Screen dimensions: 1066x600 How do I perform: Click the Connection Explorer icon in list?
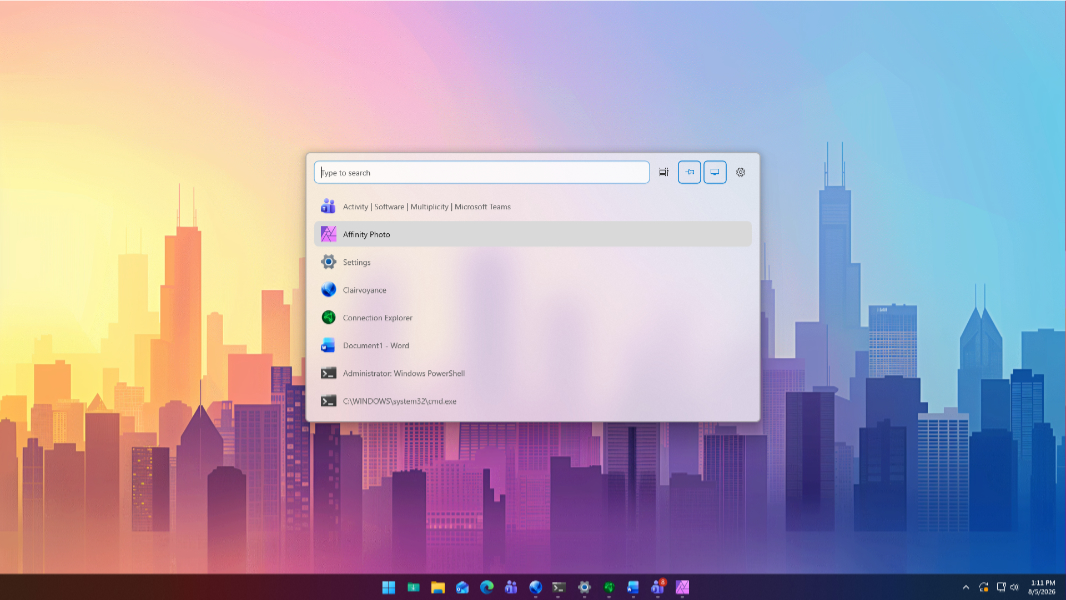pyautogui.click(x=328, y=318)
